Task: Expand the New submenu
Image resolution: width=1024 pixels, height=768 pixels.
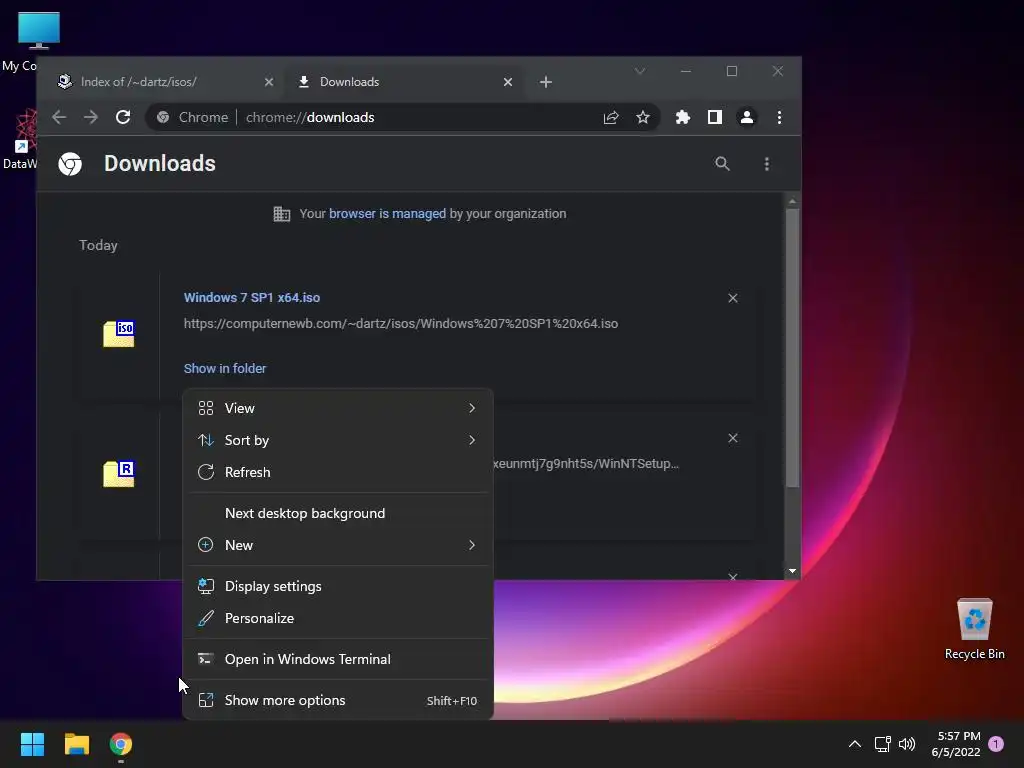Action: pyautogui.click(x=338, y=545)
